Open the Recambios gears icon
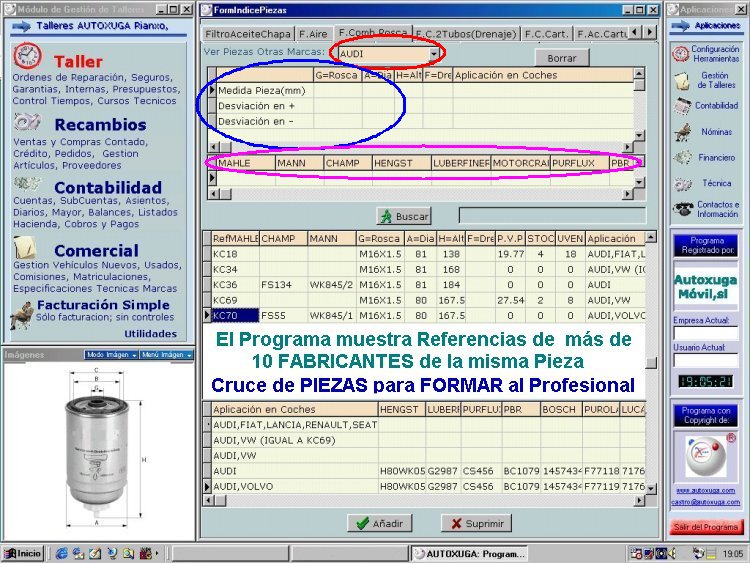750x563 pixels. tap(27, 122)
